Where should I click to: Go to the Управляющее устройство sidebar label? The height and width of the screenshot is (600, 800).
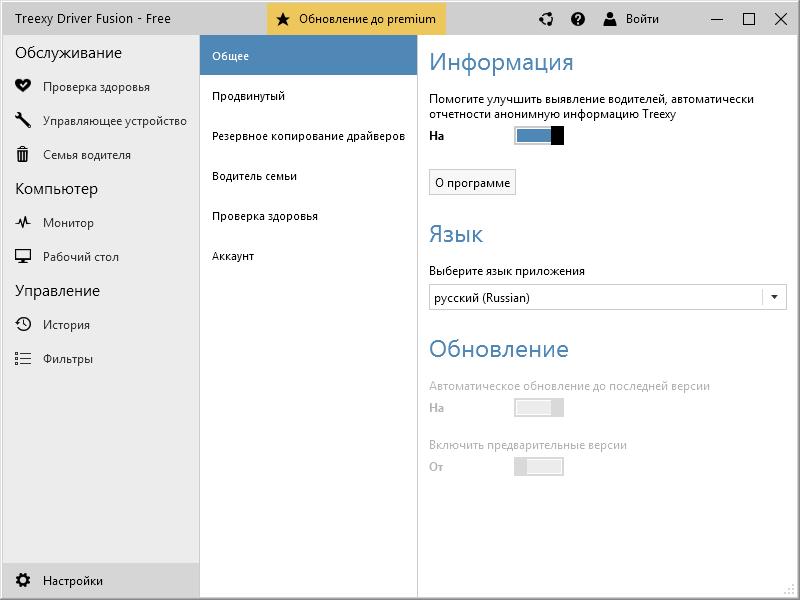pyautogui.click(x=115, y=121)
